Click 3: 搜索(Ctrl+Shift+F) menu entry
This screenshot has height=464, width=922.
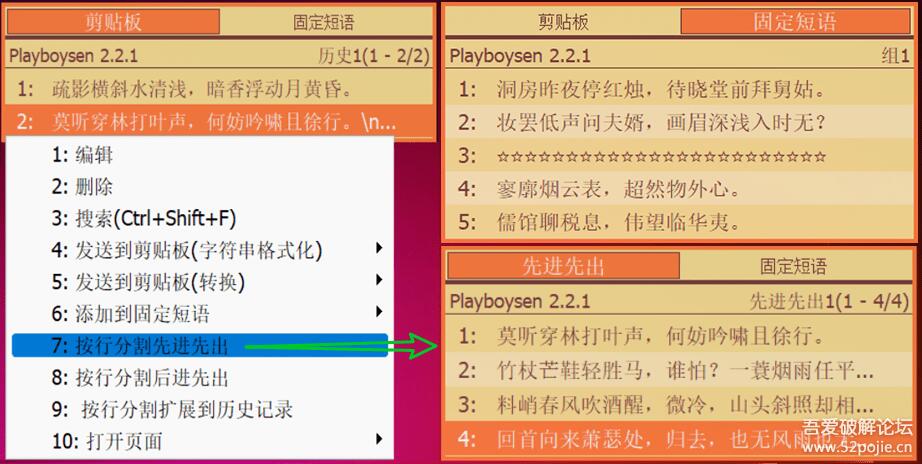point(144,218)
